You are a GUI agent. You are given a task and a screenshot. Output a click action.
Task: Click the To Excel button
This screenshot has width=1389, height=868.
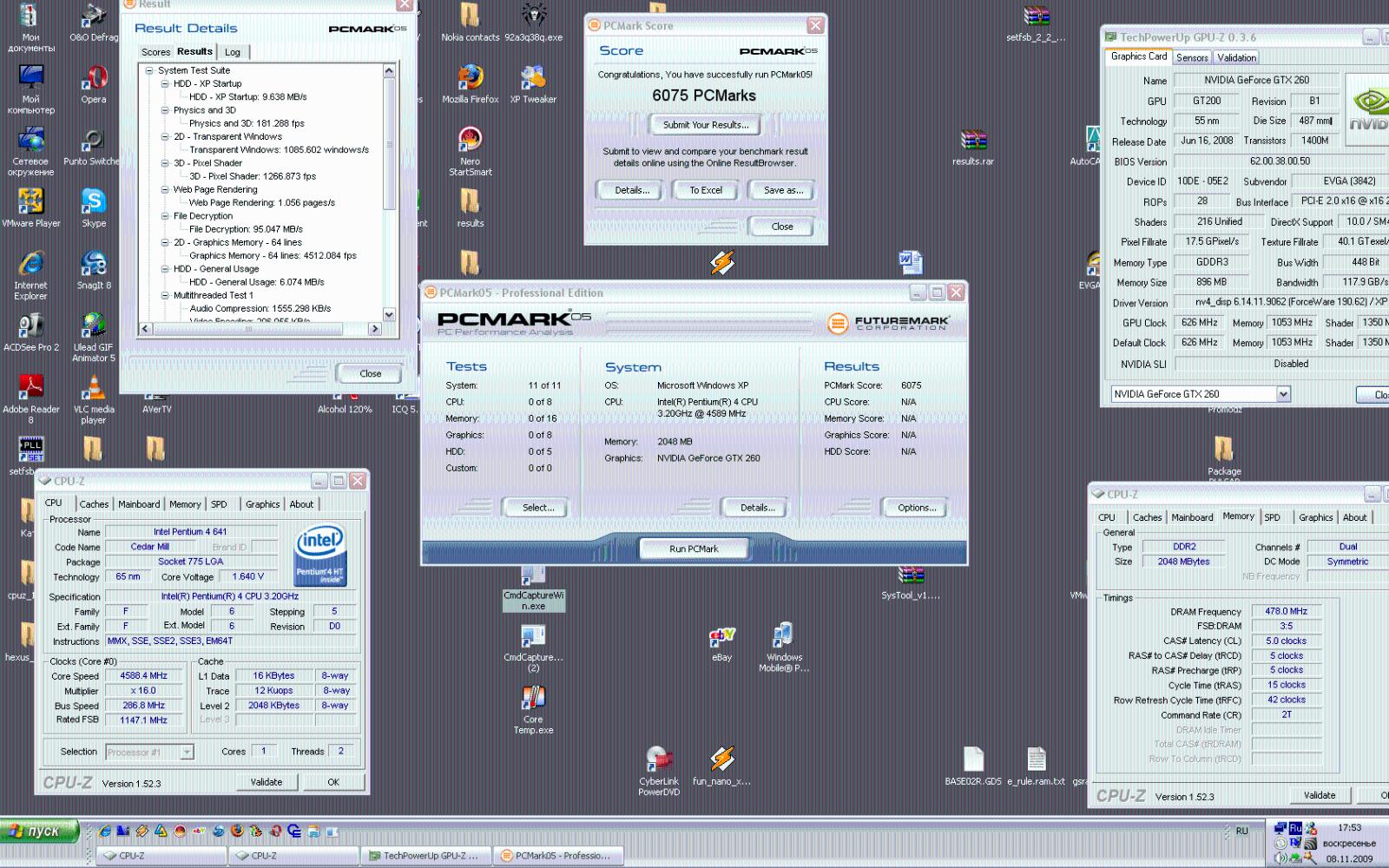706,190
